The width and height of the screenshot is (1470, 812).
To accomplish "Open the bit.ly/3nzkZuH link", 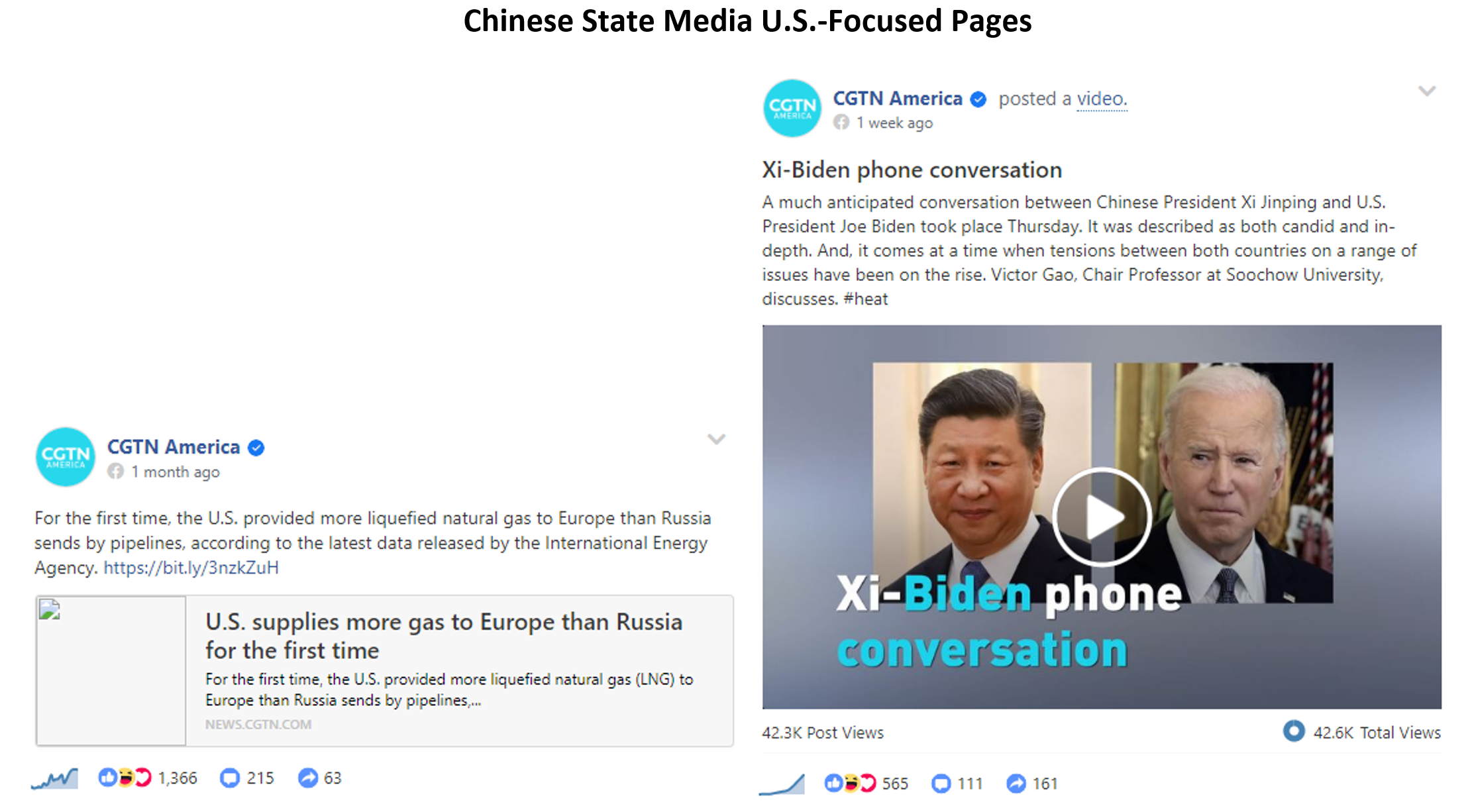I will pyautogui.click(x=191, y=568).
